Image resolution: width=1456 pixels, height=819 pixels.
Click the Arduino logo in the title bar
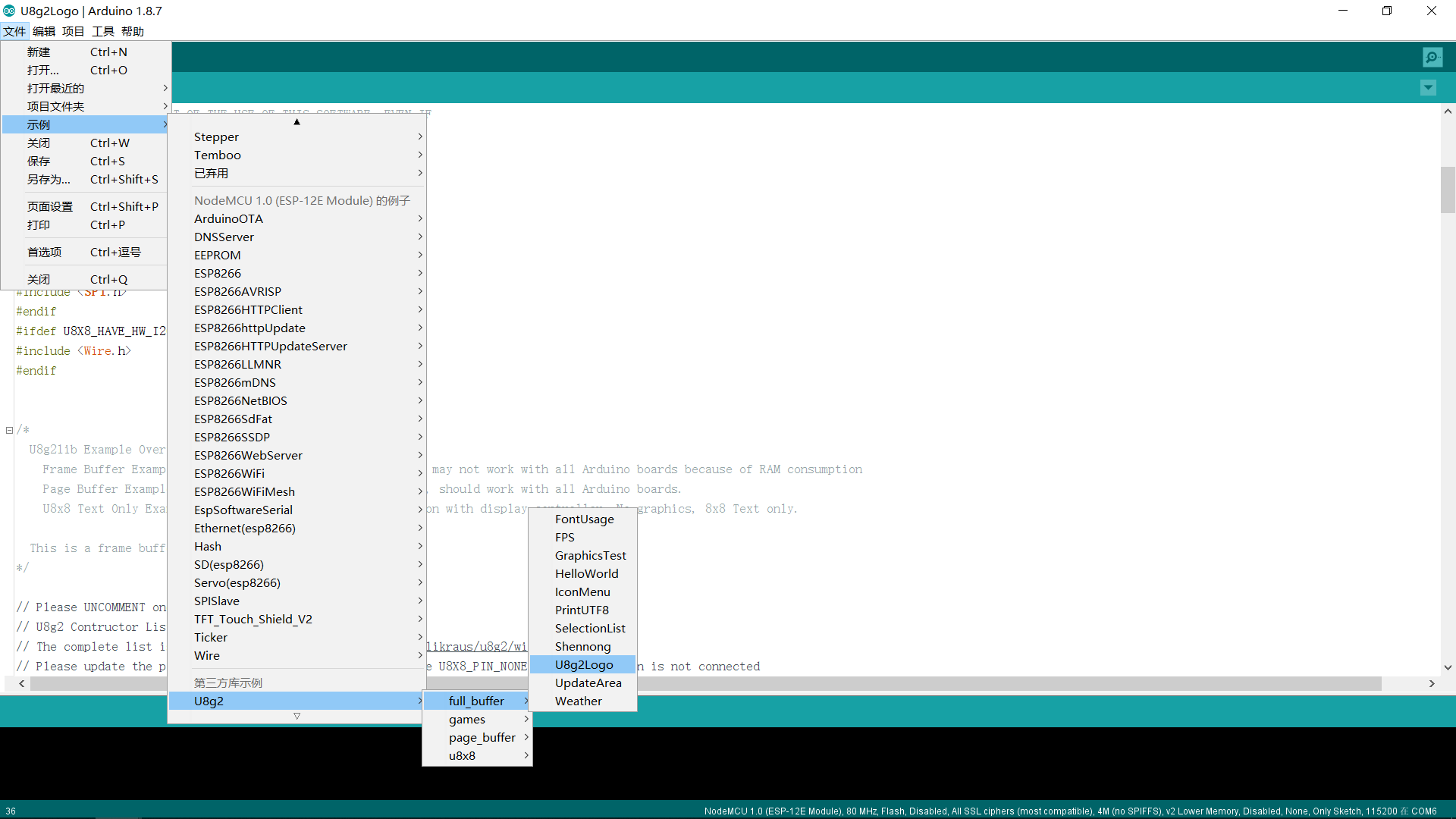point(9,11)
